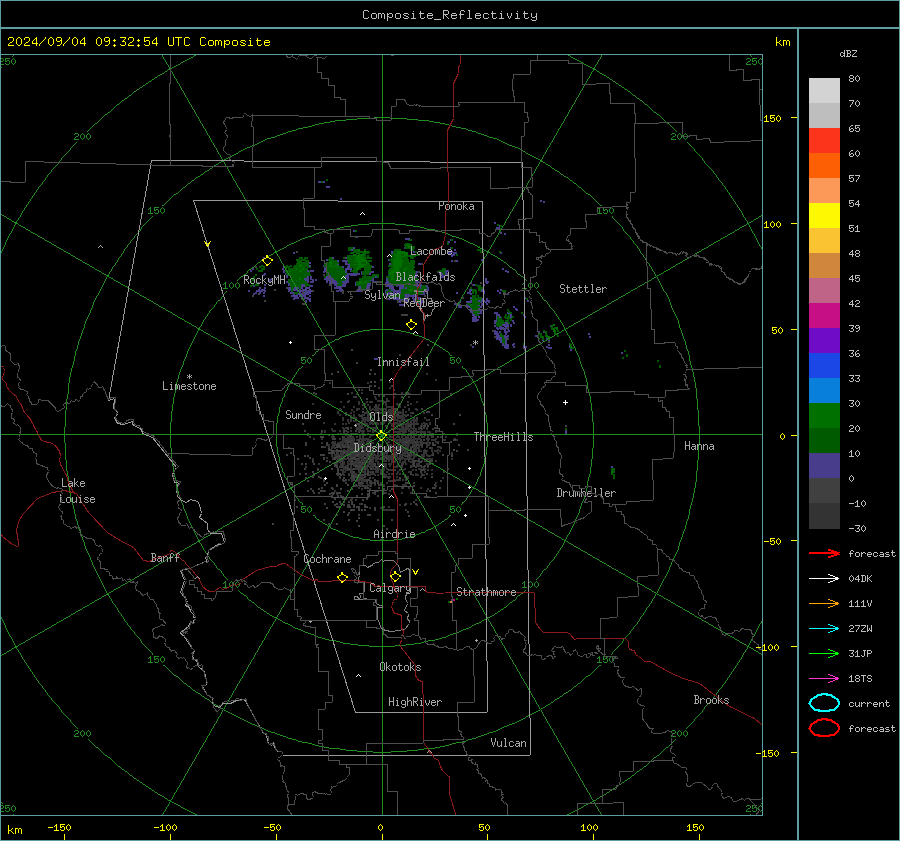
Task: Pick the magenta 42-39 dBZ color swatch
Action: (824, 315)
